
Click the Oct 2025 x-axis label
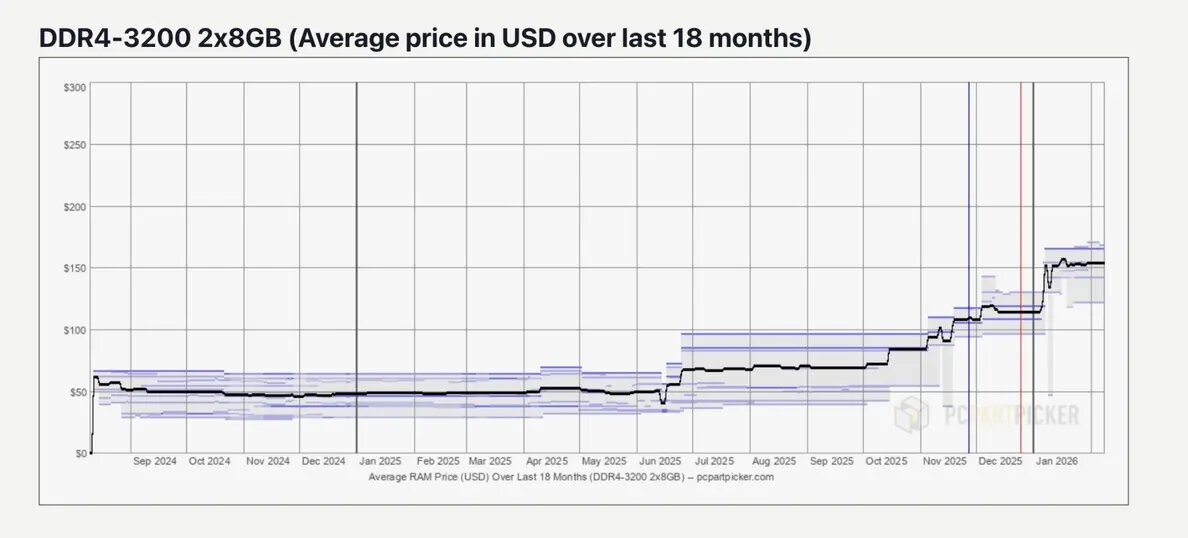point(886,461)
